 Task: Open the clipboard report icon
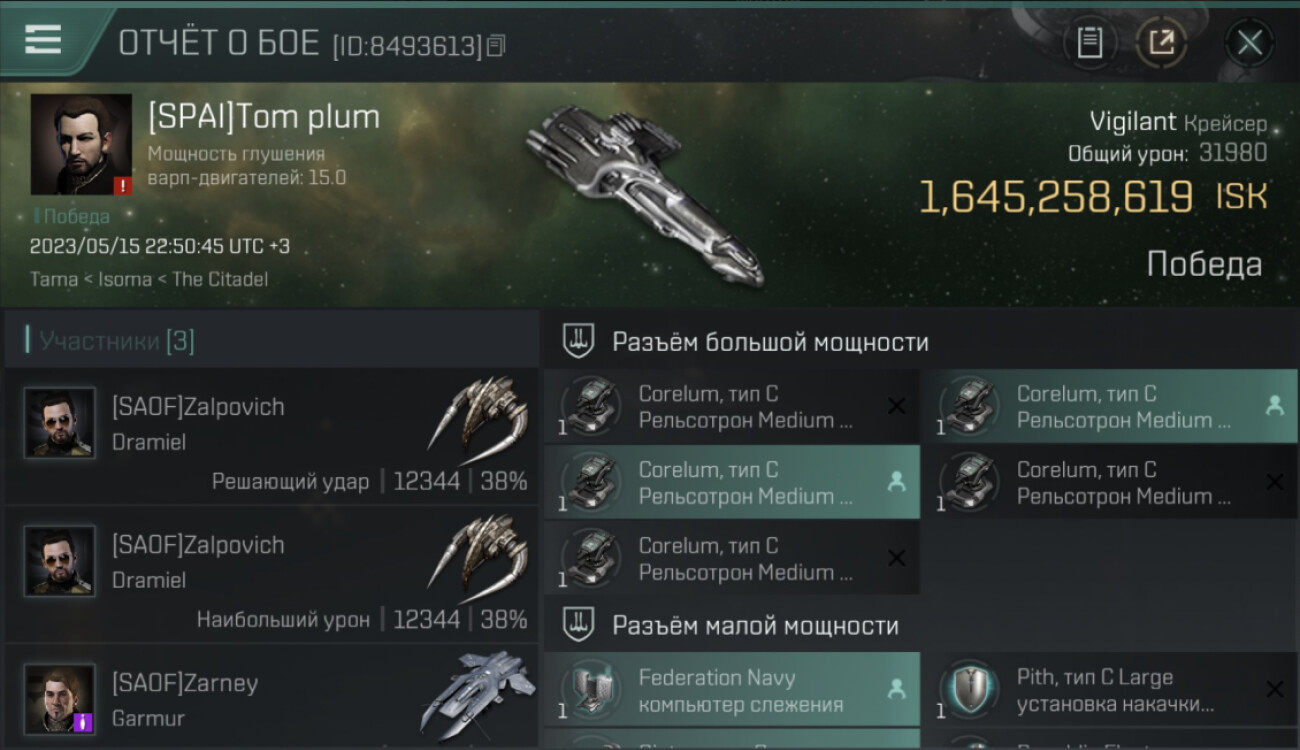point(1089,43)
